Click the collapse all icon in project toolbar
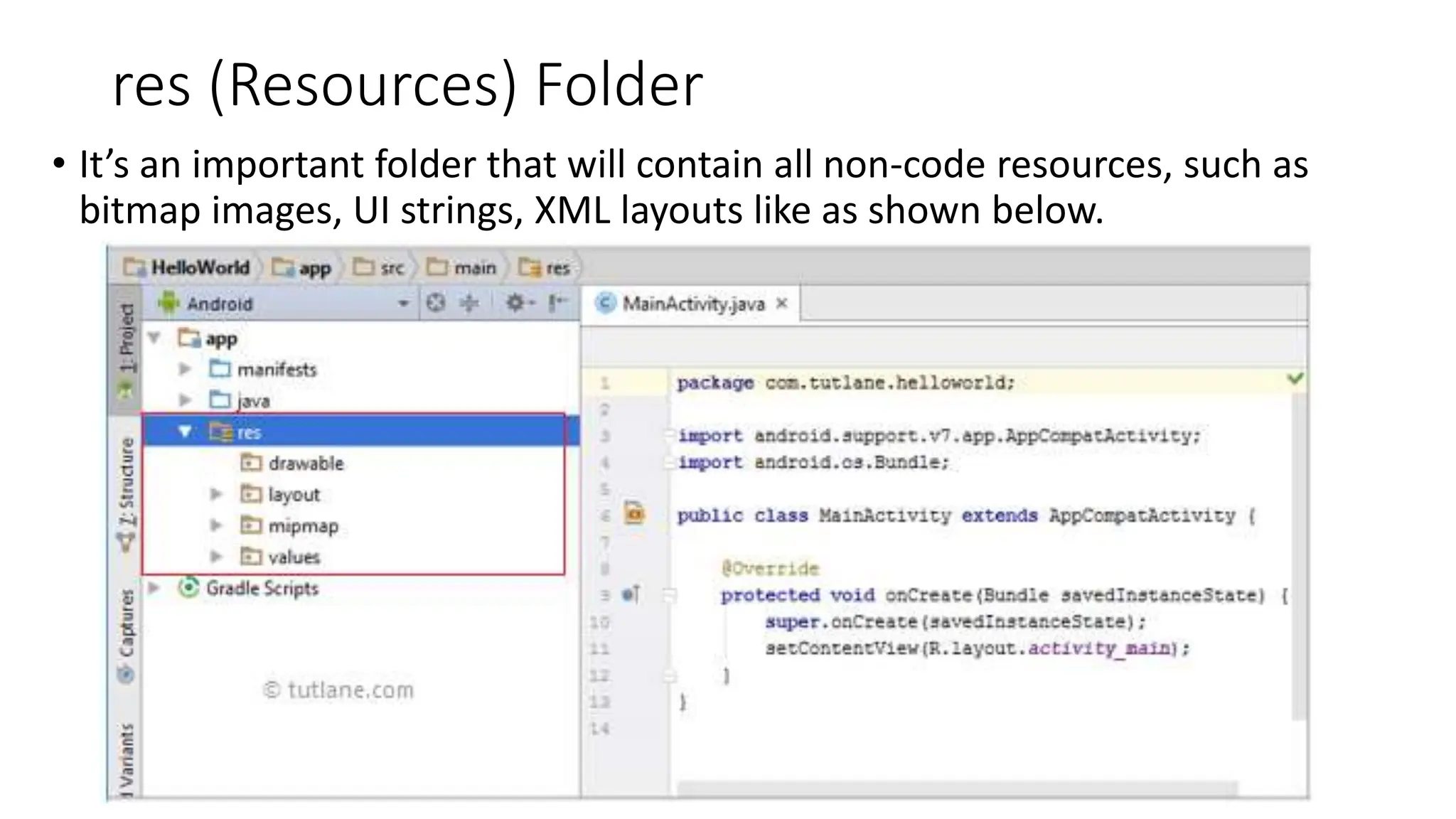 469,304
